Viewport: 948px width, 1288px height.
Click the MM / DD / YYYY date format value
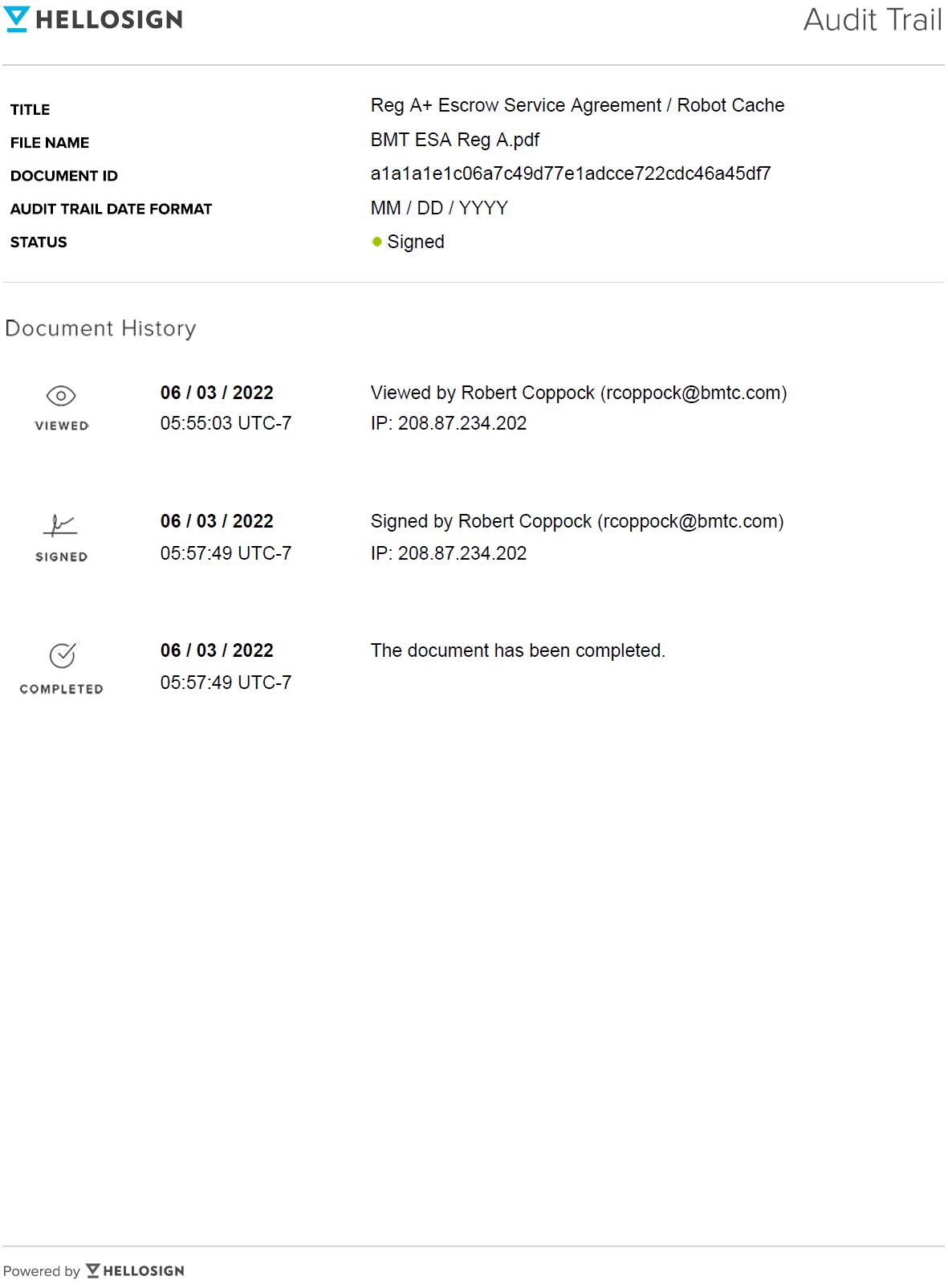[x=439, y=208]
